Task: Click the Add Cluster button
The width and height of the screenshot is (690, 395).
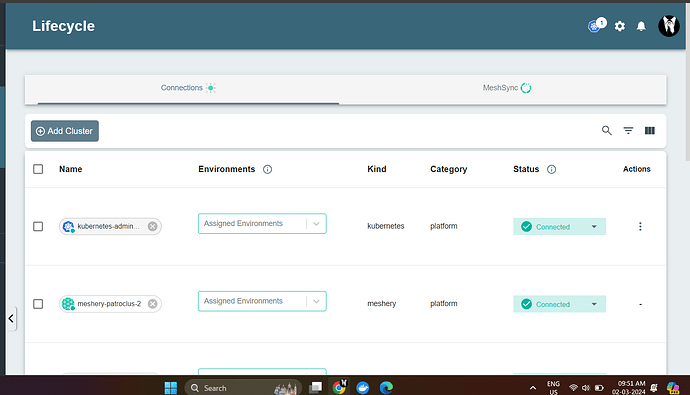Action: (x=65, y=131)
